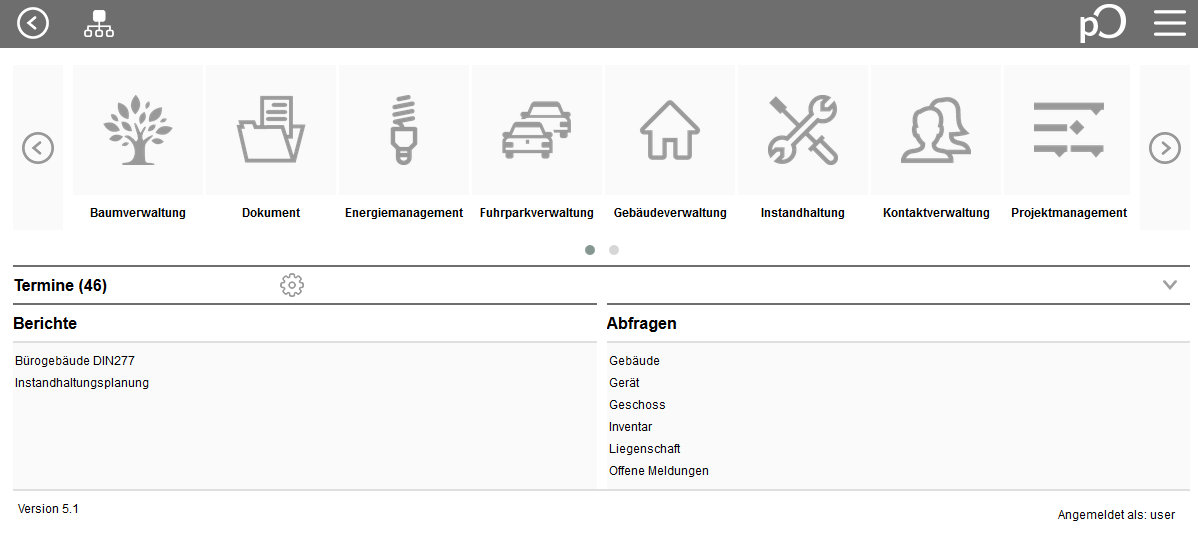Open the Energiemanagement light bulb icon

[404, 129]
